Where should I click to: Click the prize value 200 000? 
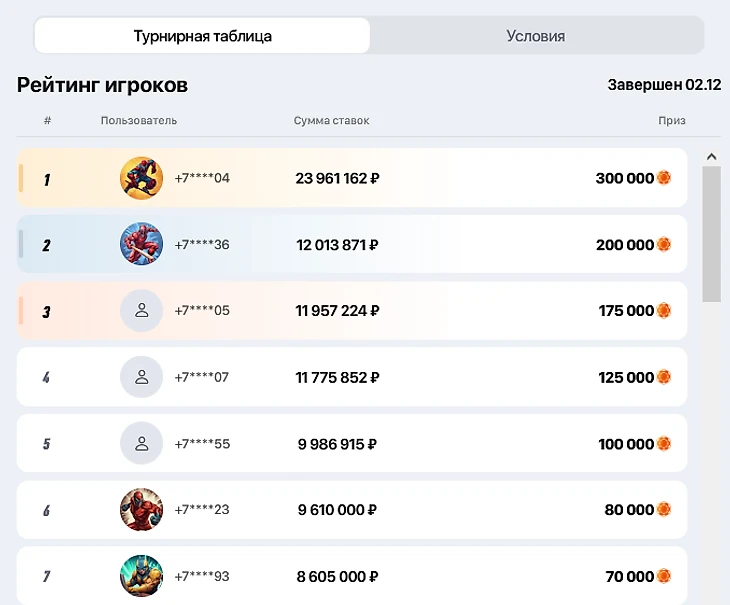pos(625,245)
